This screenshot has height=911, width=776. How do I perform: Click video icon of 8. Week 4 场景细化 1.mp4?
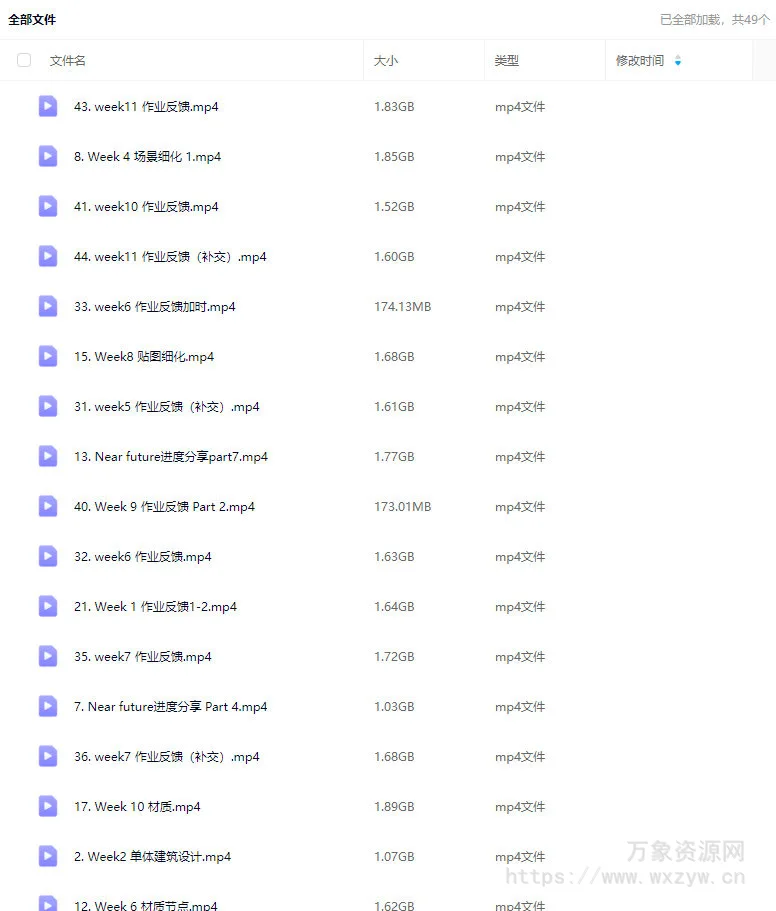[x=48, y=156]
